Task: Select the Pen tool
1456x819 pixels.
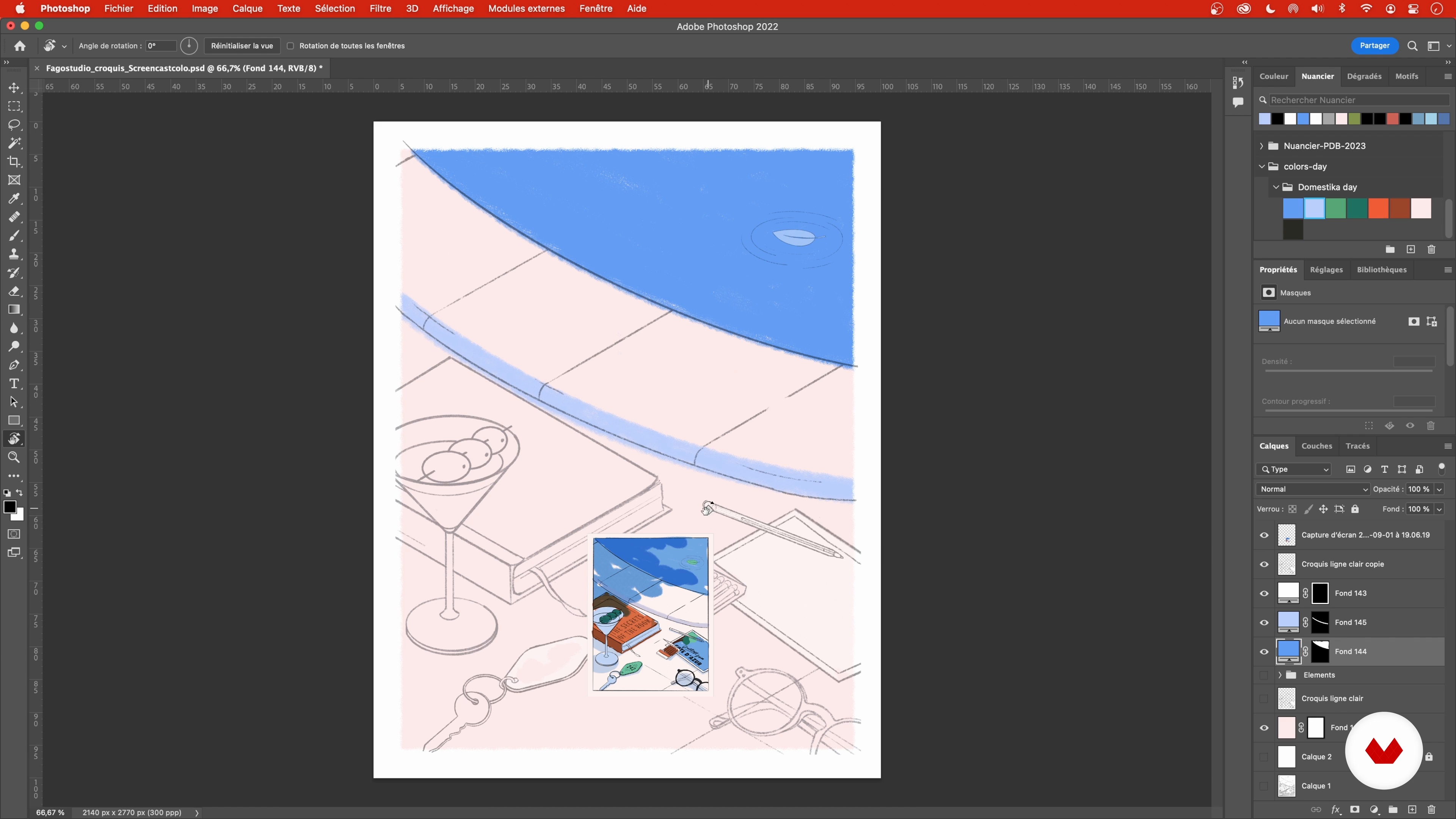Action: pyautogui.click(x=14, y=365)
